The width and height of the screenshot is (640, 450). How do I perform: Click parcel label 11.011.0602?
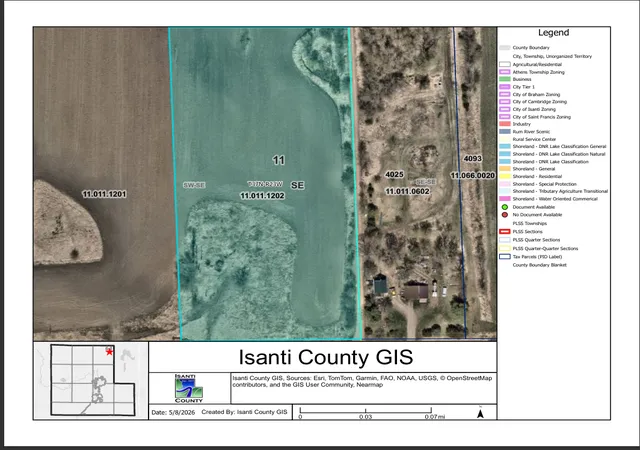407,192
